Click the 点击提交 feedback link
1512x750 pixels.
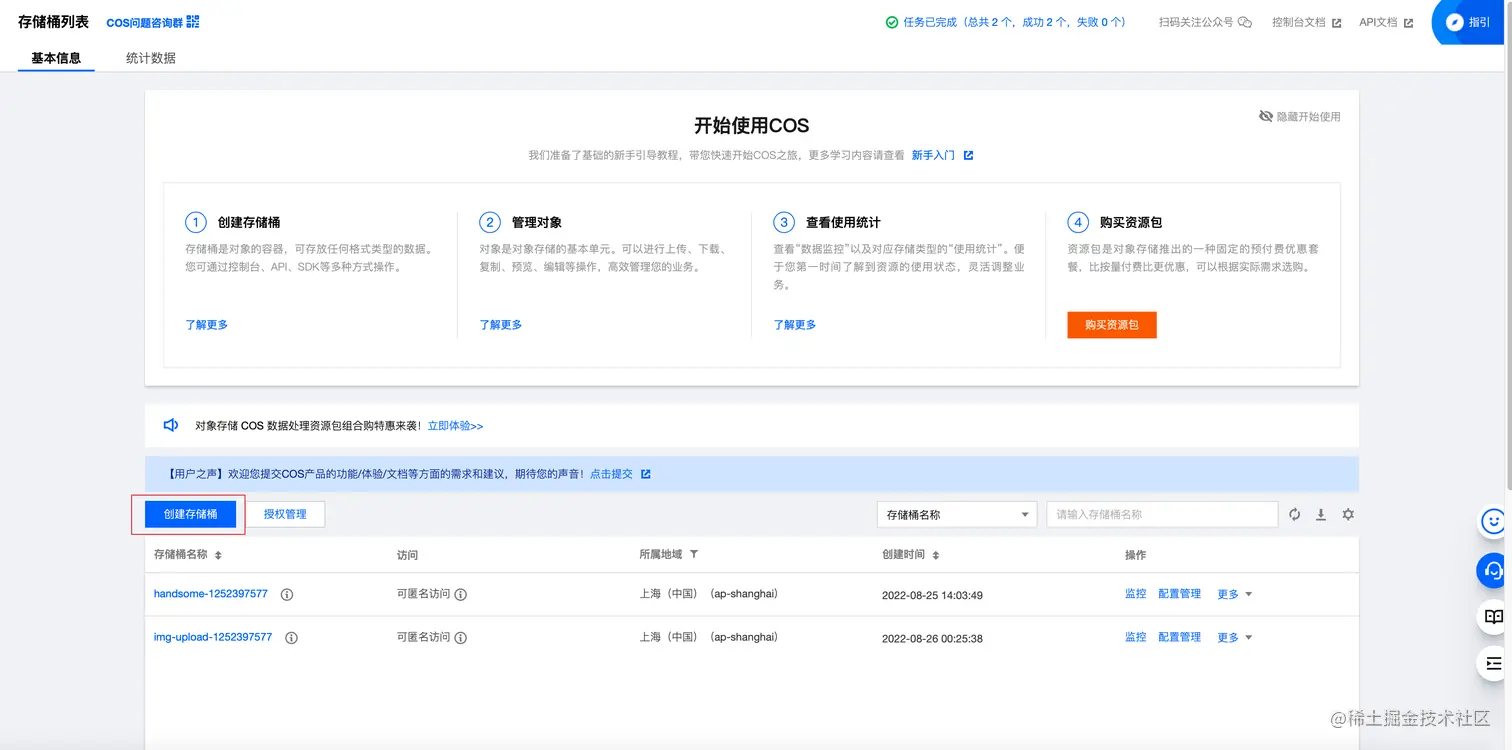click(611, 474)
